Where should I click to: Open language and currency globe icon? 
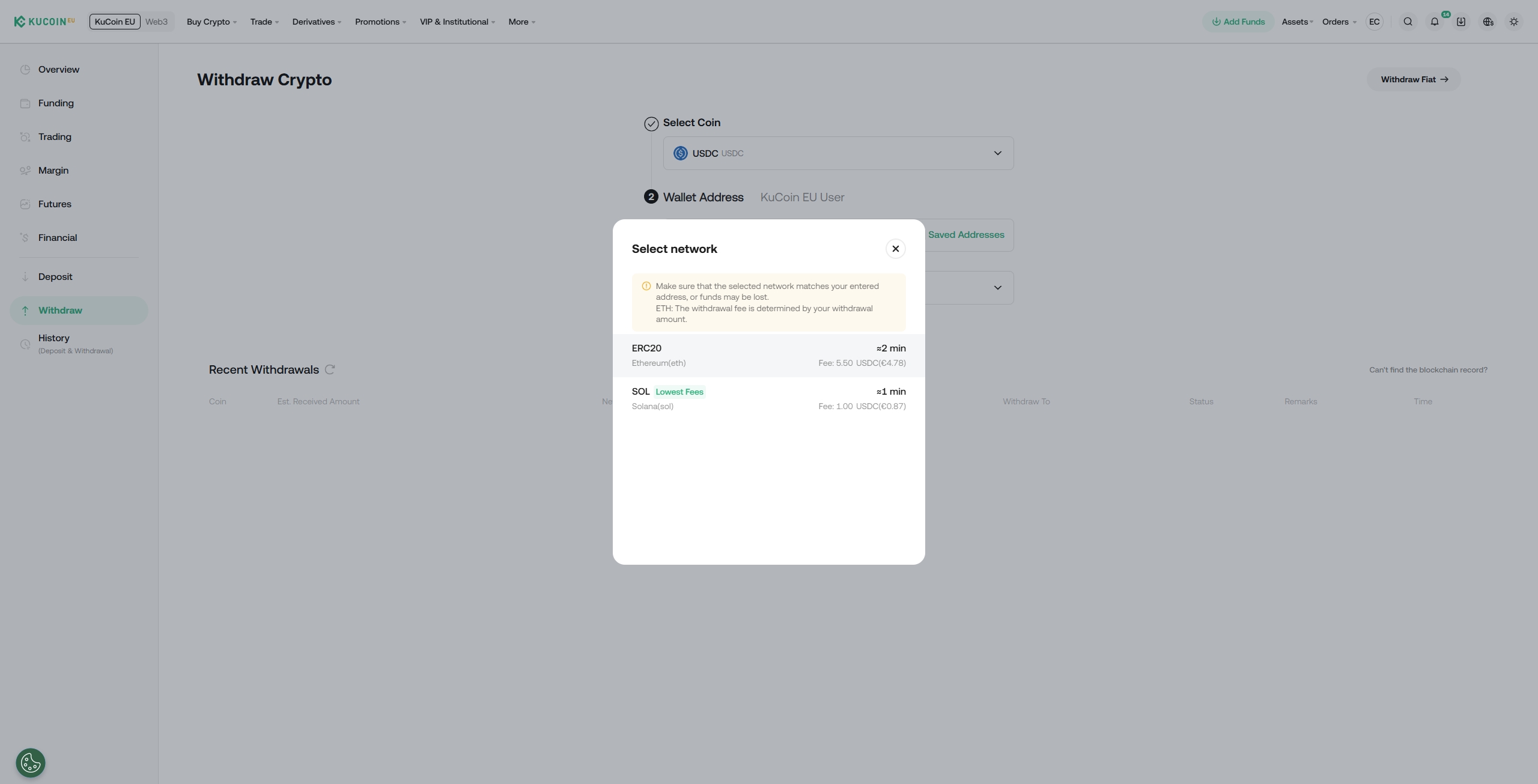1488,22
